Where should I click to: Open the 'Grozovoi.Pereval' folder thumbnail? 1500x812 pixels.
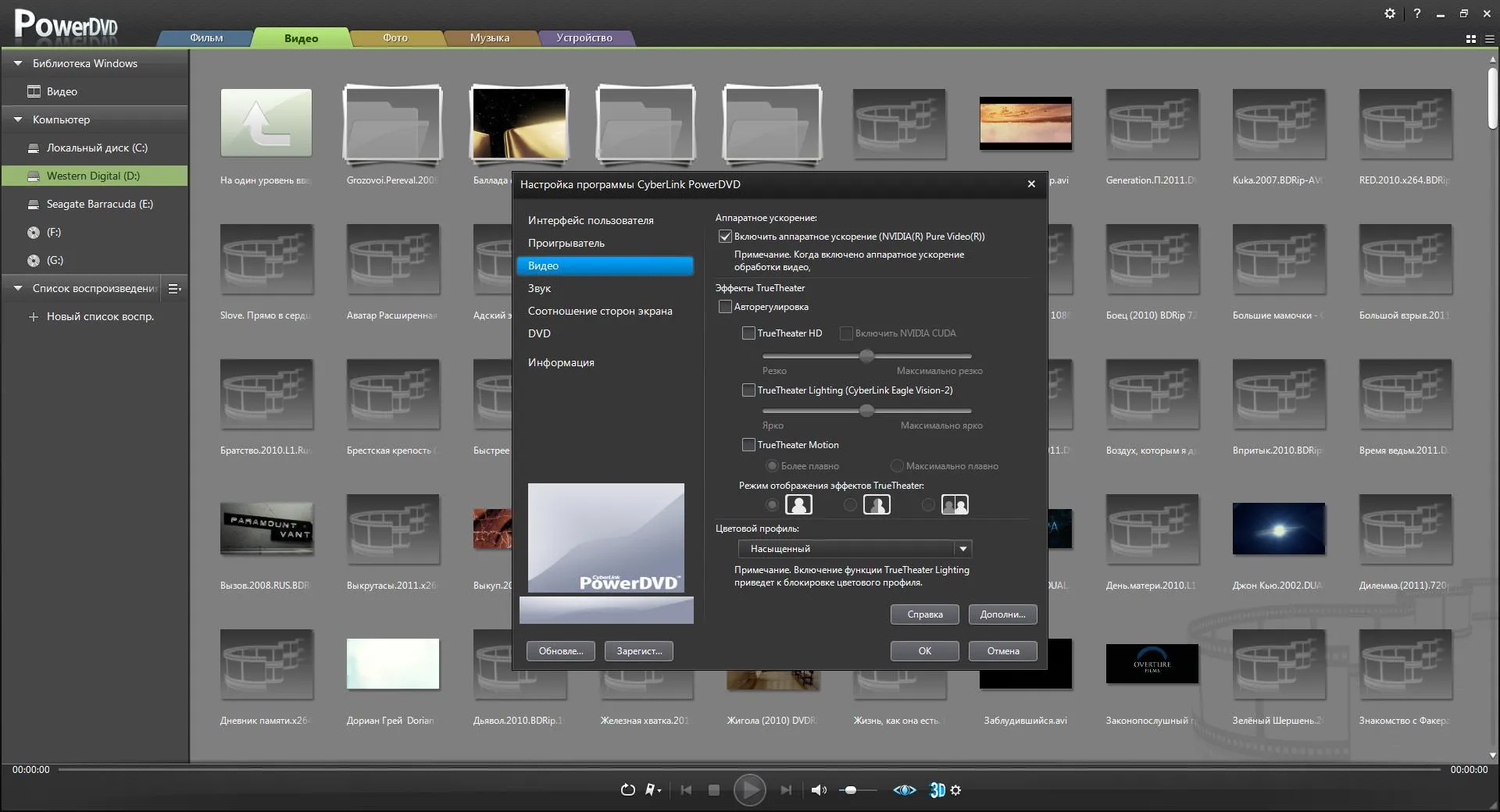[x=393, y=125]
